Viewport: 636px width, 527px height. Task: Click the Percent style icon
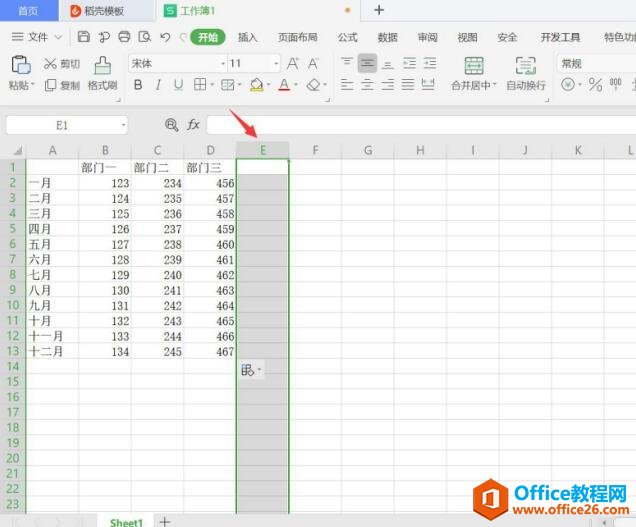(x=595, y=84)
